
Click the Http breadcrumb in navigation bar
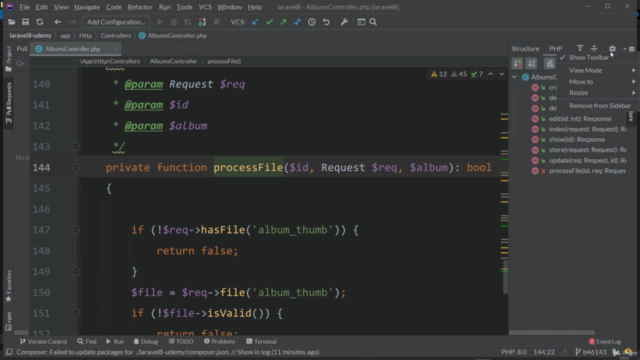point(85,36)
